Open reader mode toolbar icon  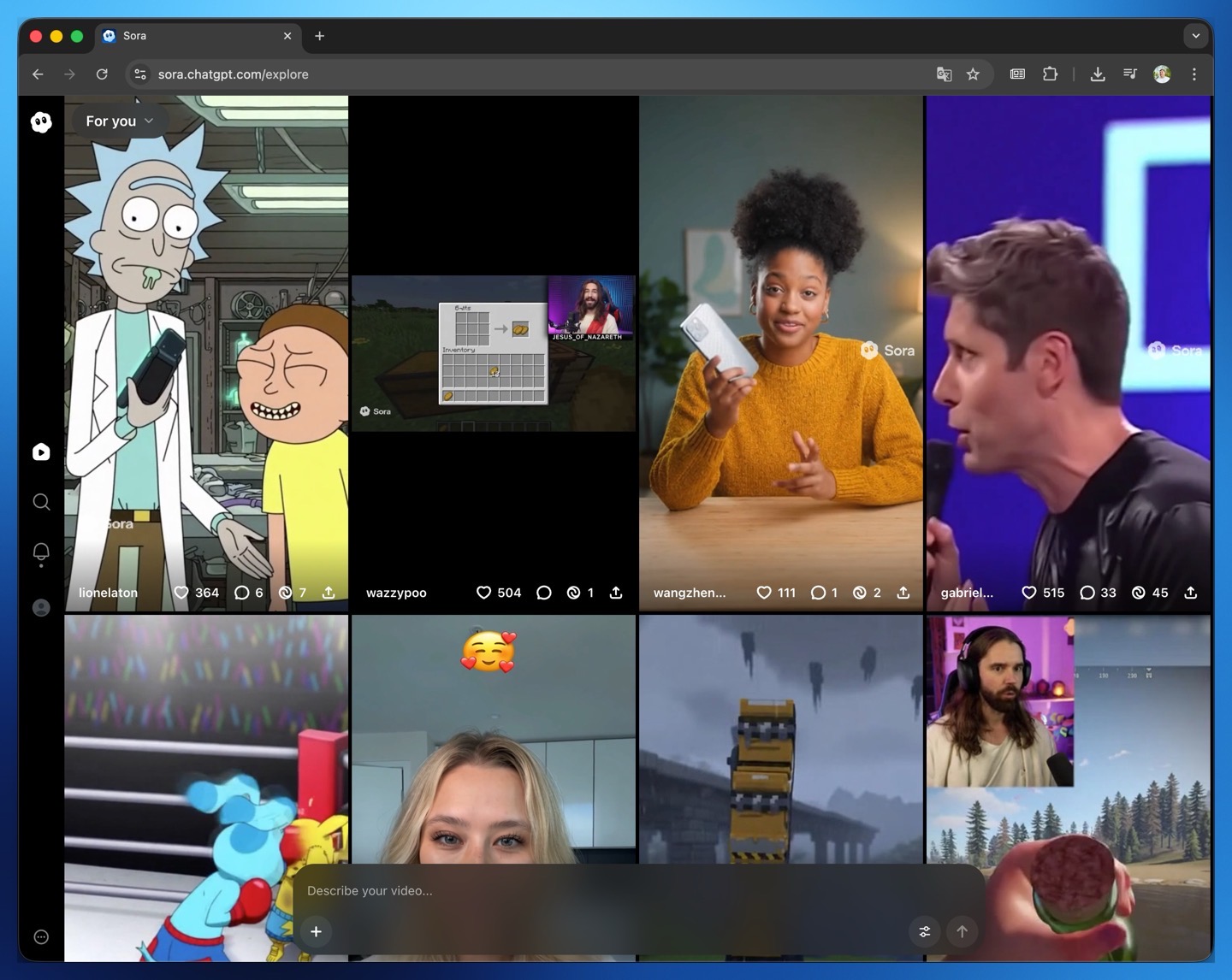(x=1017, y=74)
